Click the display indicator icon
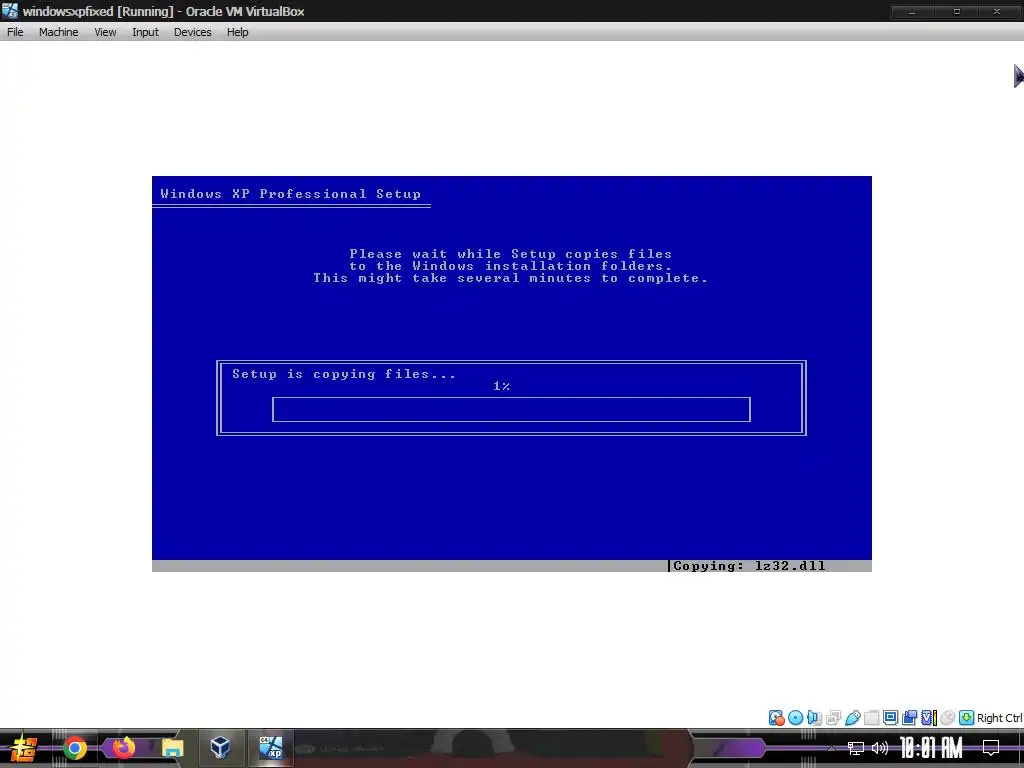Image resolution: width=1024 pixels, height=768 pixels. coord(890,718)
